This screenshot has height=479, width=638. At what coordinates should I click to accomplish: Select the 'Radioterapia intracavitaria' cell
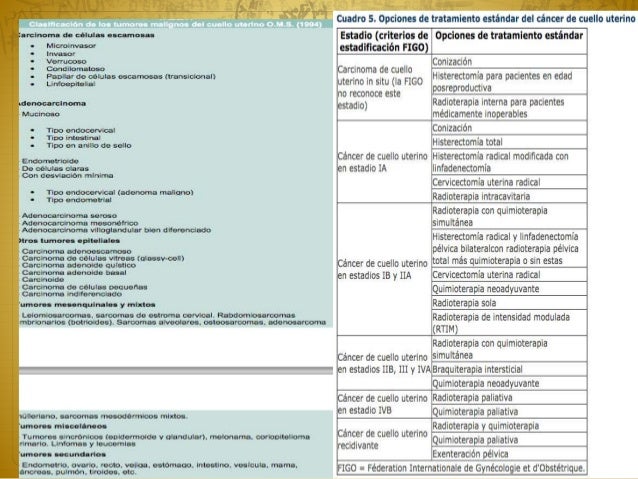click(x=509, y=196)
